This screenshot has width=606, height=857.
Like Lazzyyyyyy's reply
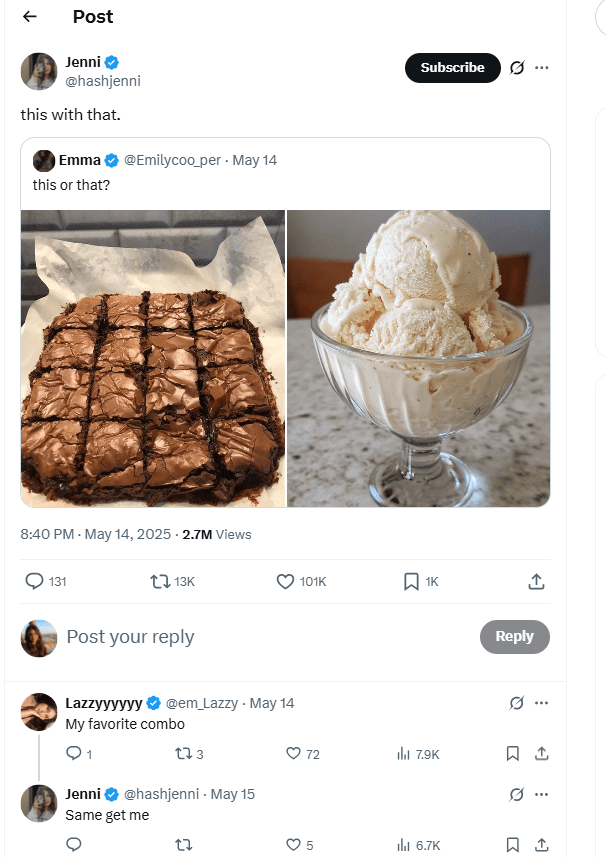[x=296, y=754]
